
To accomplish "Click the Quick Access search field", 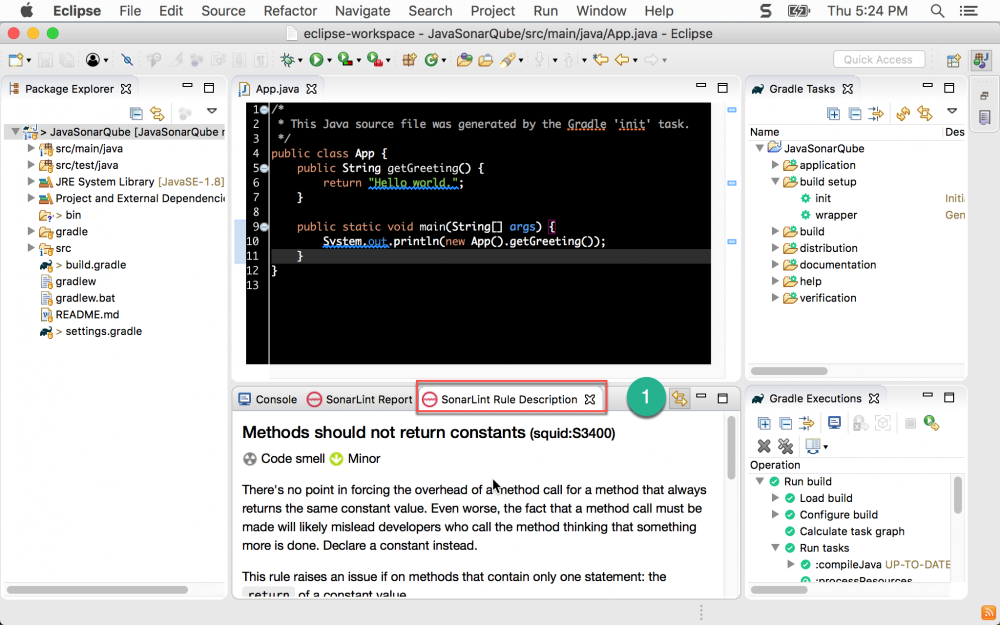I will tap(878, 60).
